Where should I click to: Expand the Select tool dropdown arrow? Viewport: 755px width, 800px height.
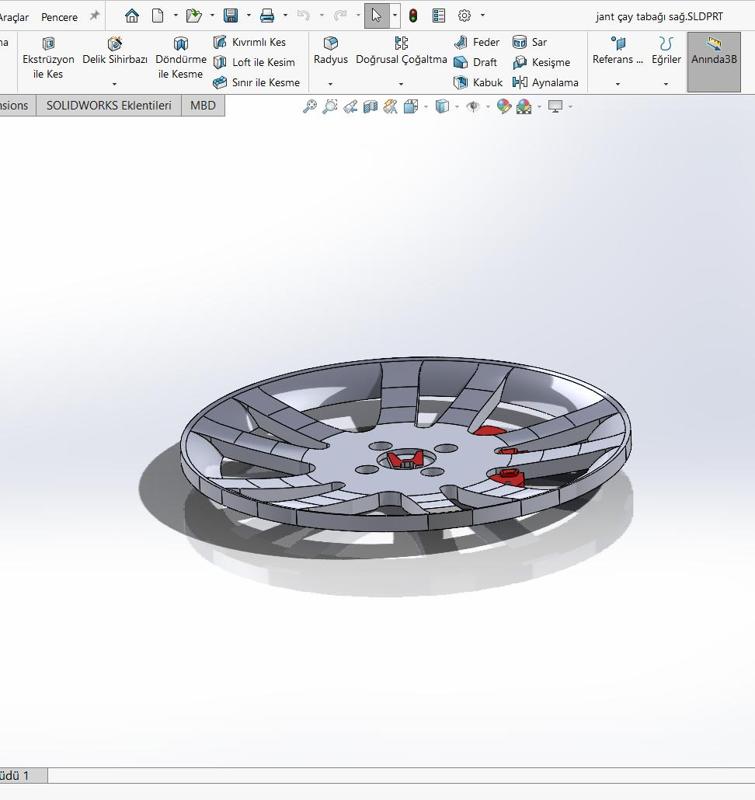coord(395,15)
